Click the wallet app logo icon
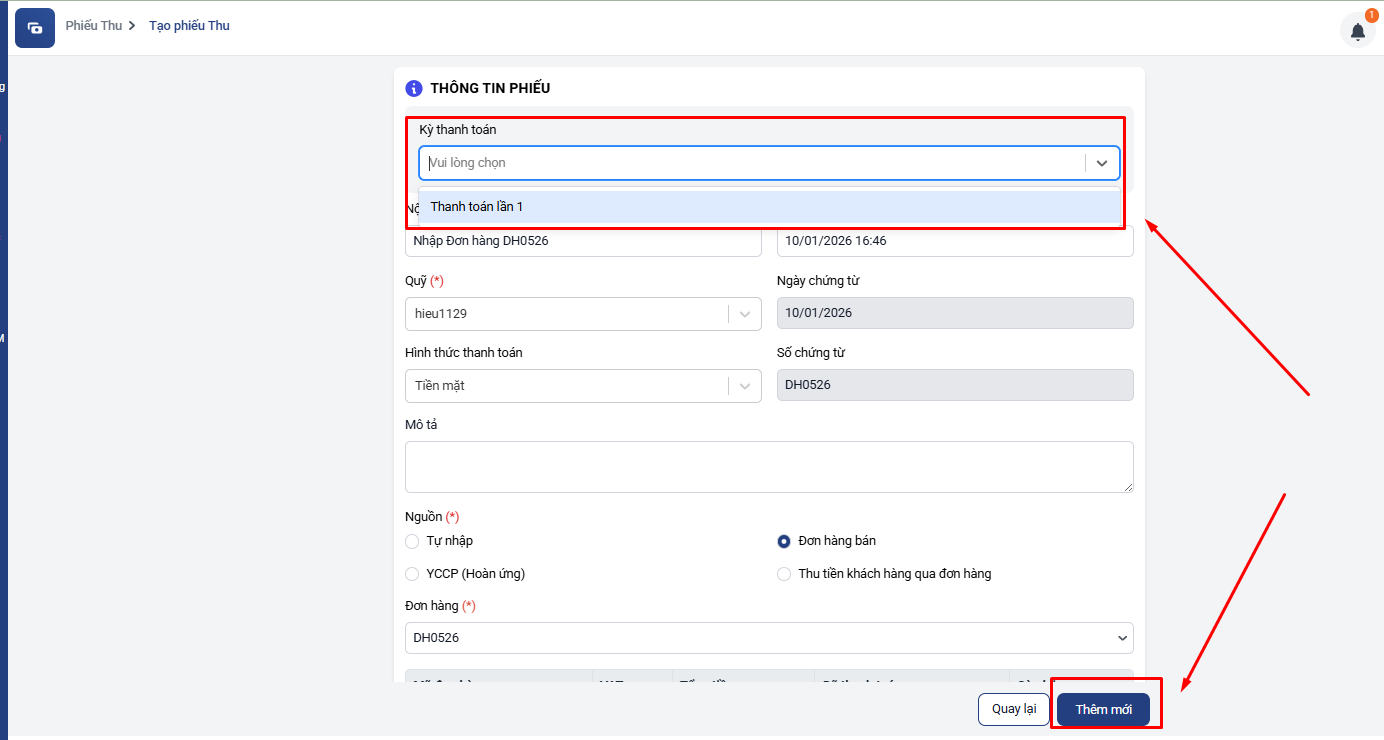Viewport: 1384px width, 740px height. [x=35, y=28]
